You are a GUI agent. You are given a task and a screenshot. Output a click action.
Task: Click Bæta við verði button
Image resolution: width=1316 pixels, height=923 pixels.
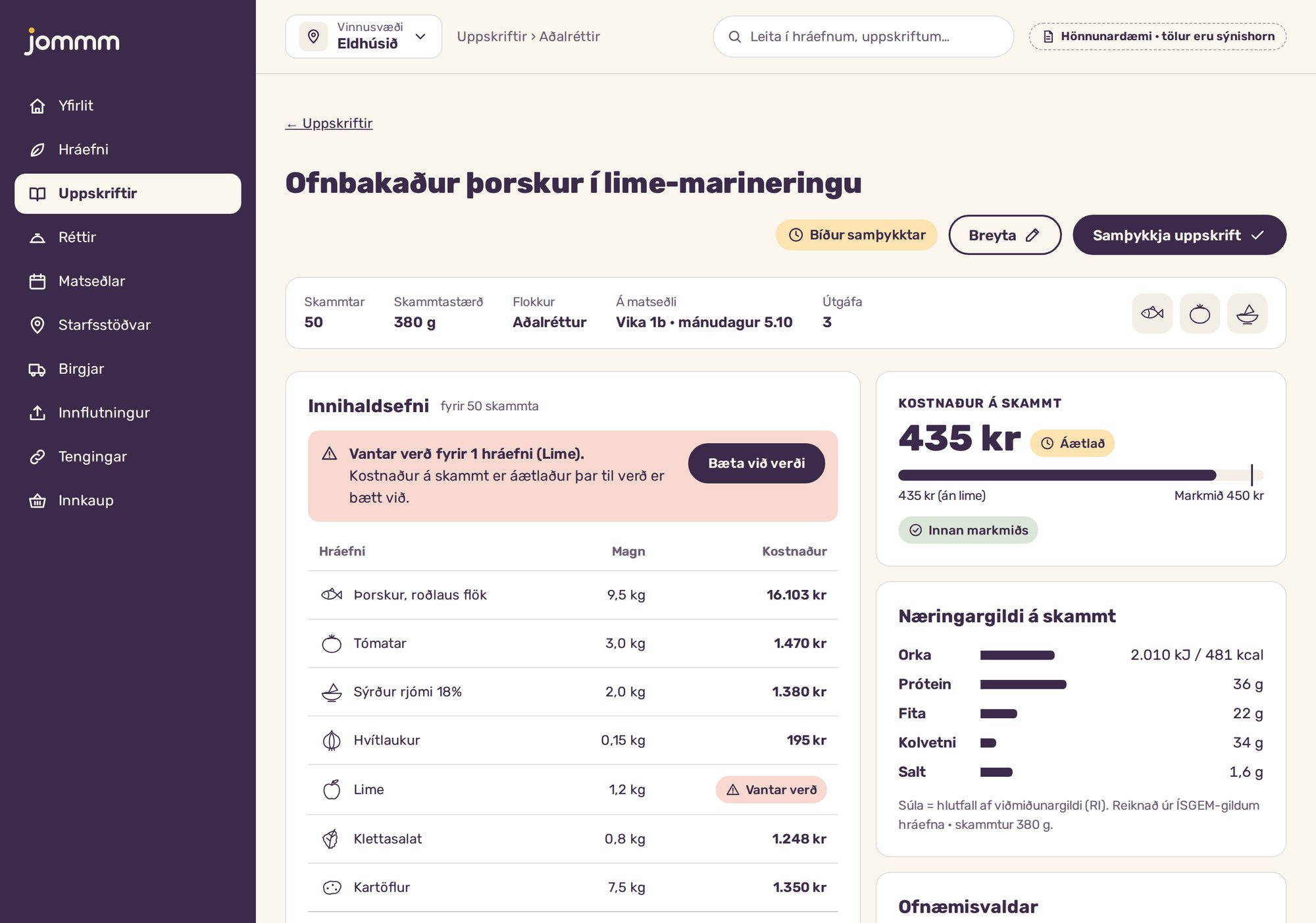pos(757,463)
